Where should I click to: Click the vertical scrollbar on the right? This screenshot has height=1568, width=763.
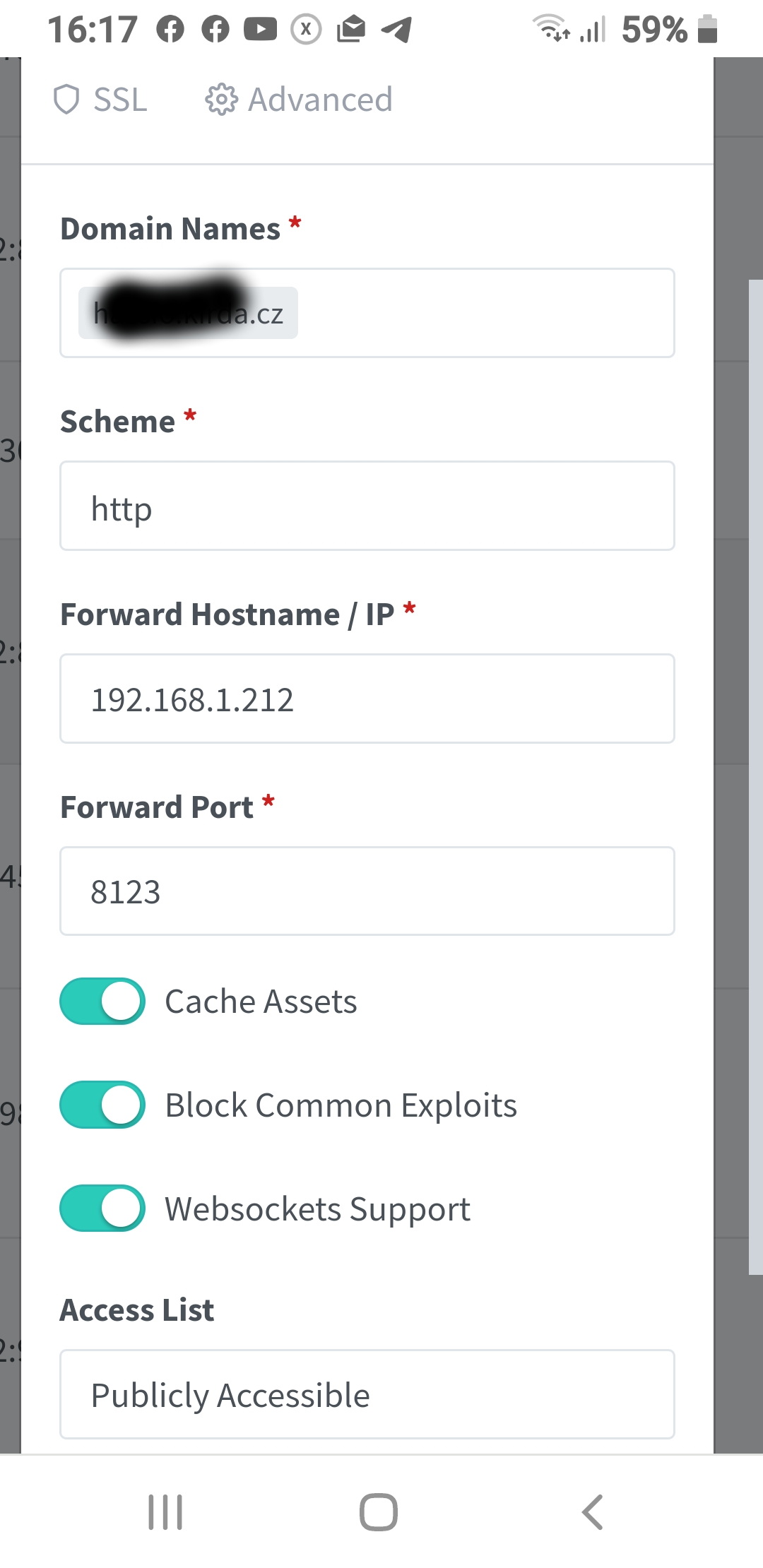(755, 777)
